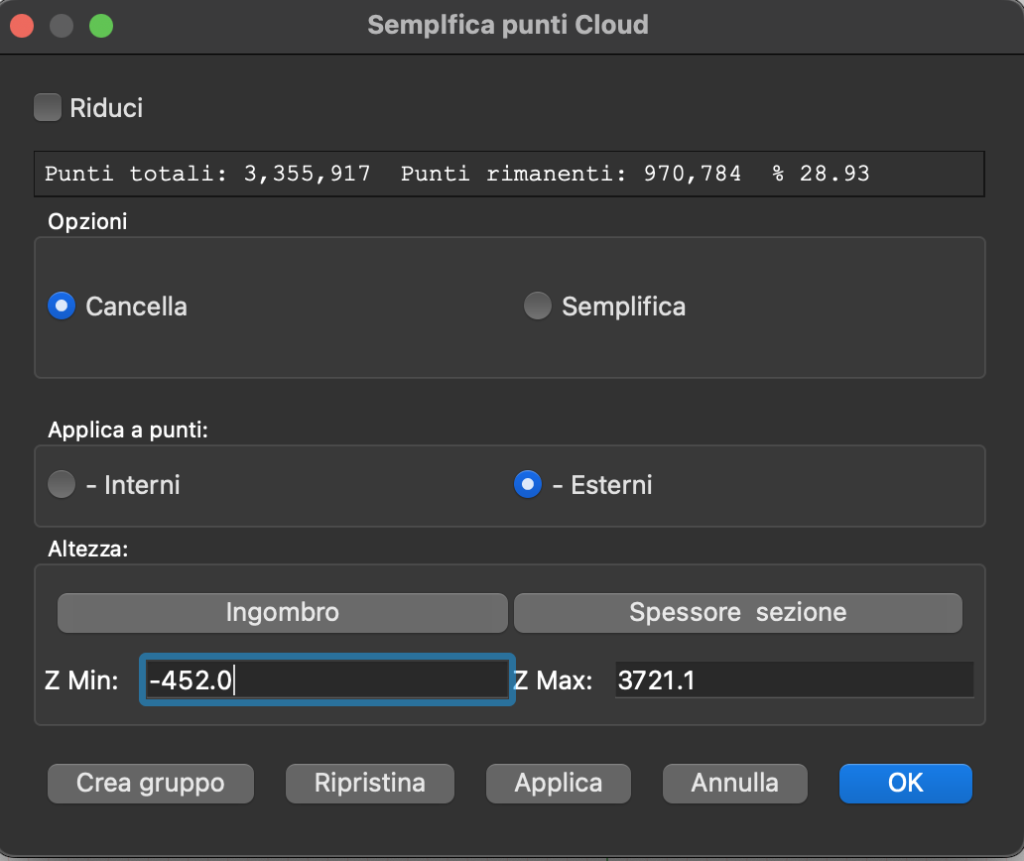1024x861 pixels.
Task: Click the green zoom window button
Action: point(101,26)
